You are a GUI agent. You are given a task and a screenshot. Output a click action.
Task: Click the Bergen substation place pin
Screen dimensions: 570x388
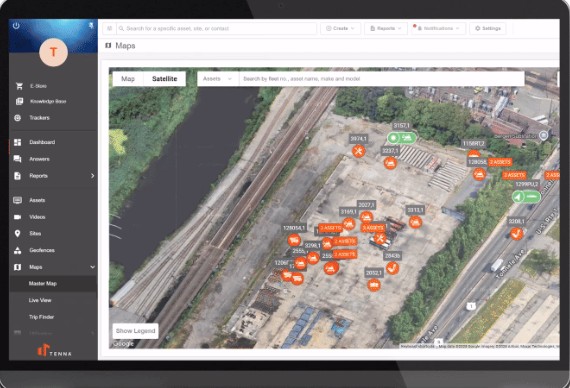pos(543,136)
